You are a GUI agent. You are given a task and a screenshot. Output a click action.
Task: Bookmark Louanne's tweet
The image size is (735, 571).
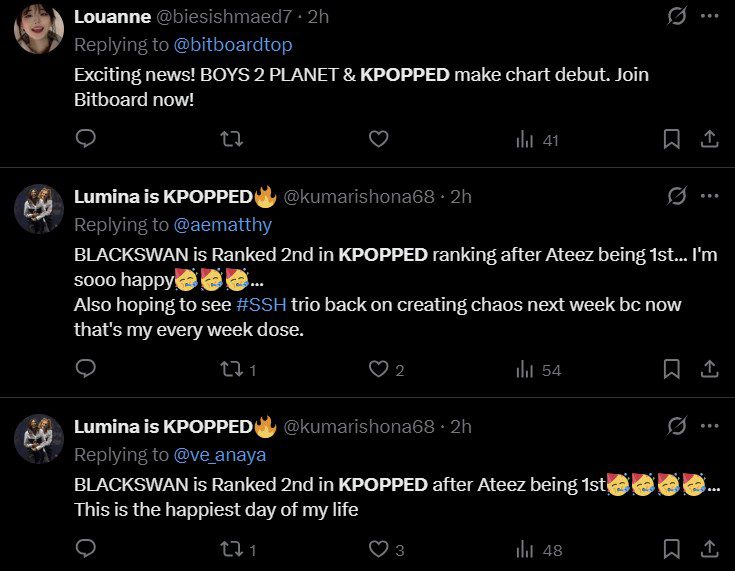pos(673,140)
